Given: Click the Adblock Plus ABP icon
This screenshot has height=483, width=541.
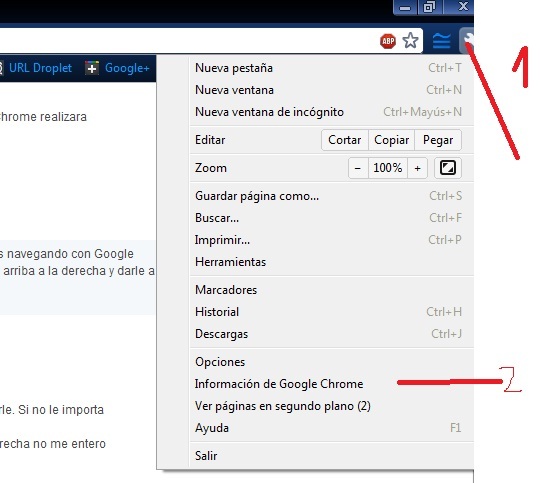Looking at the screenshot, I should (x=388, y=41).
